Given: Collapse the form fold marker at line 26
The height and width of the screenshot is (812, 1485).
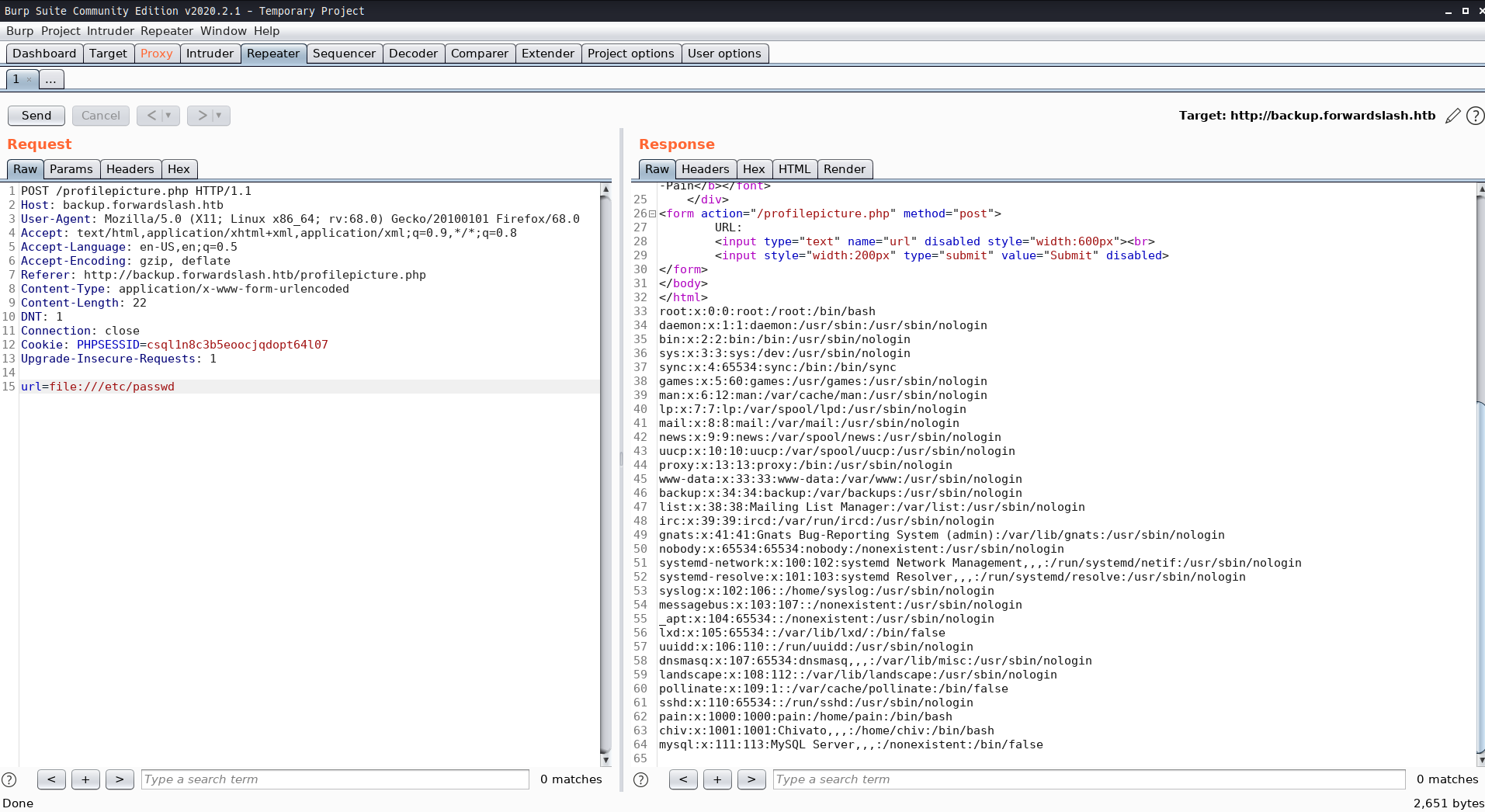Looking at the screenshot, I should coord(652,213).
